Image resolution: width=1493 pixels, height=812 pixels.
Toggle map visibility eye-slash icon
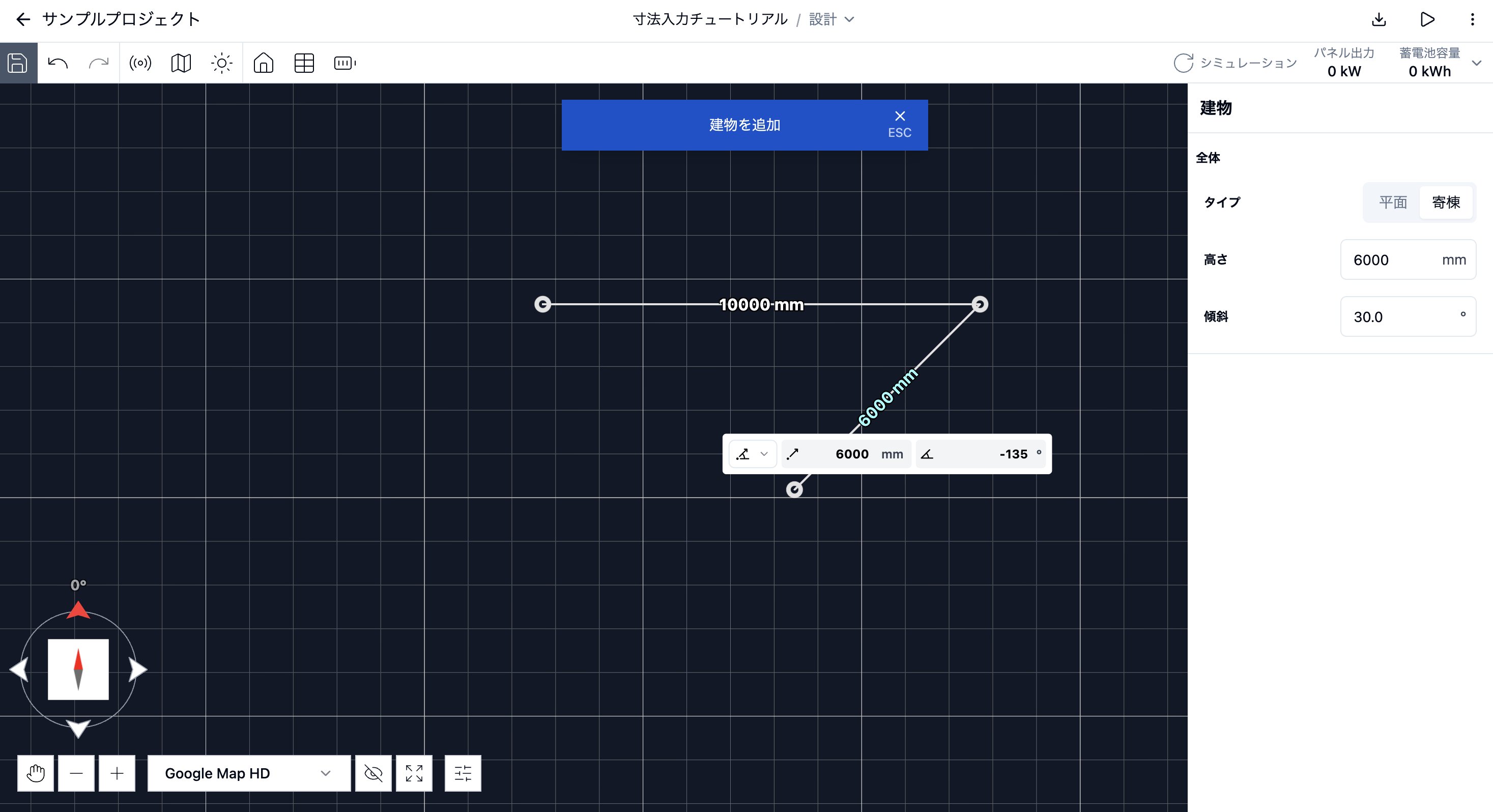(x=374, y=773)
